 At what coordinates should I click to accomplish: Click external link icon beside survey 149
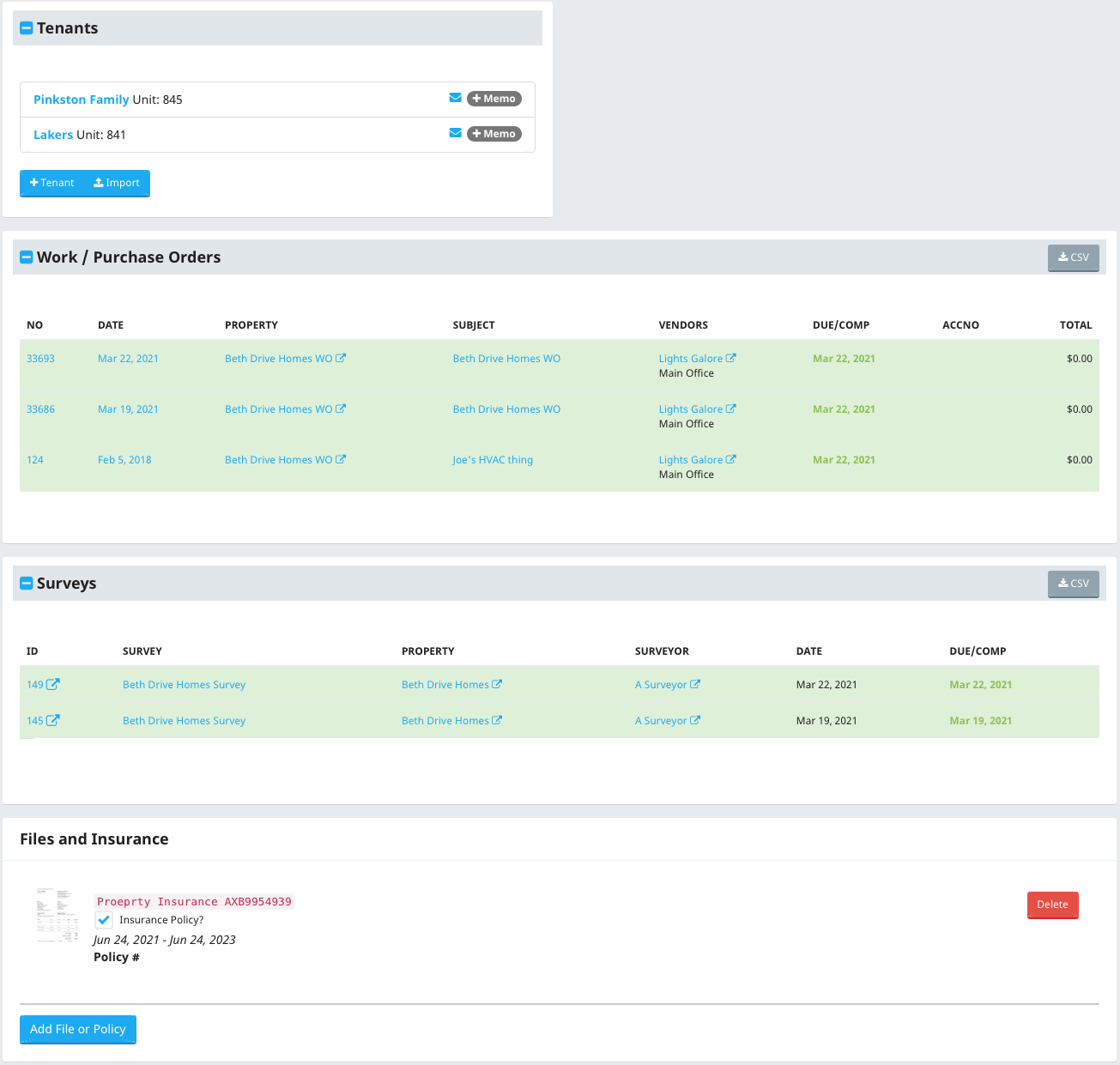53,684
